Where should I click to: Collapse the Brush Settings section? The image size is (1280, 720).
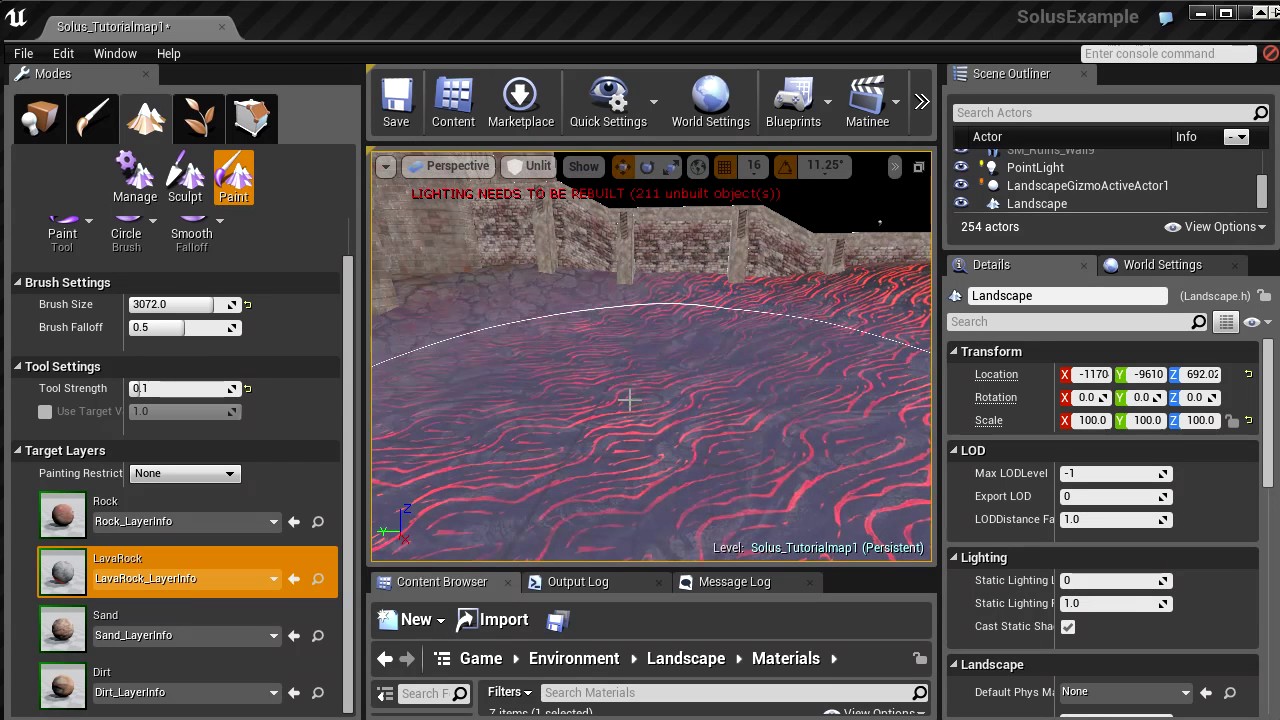[x=18, y=283]
